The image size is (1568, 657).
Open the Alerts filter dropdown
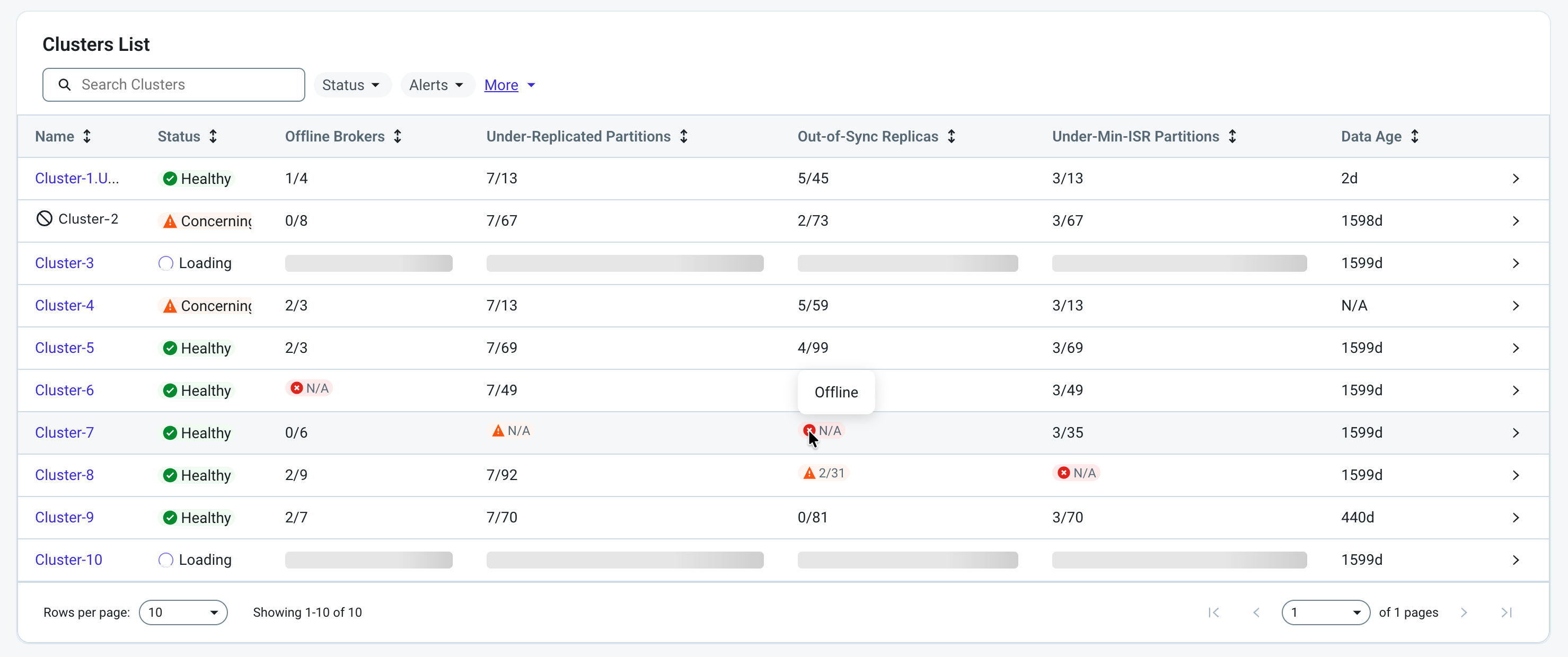436,85
